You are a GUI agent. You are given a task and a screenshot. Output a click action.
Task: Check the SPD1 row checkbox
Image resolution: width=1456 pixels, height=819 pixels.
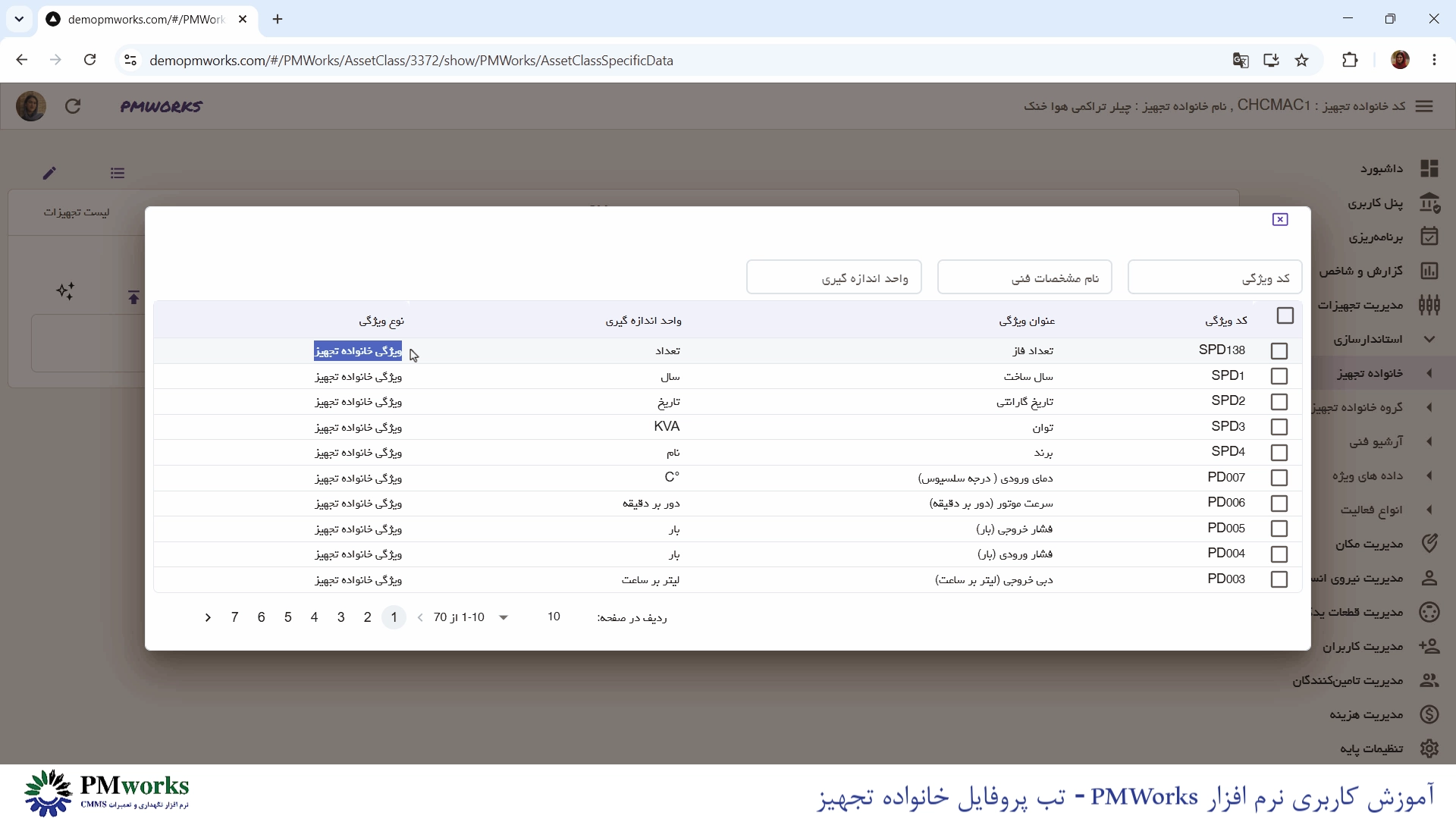(x=1279, y=376)
